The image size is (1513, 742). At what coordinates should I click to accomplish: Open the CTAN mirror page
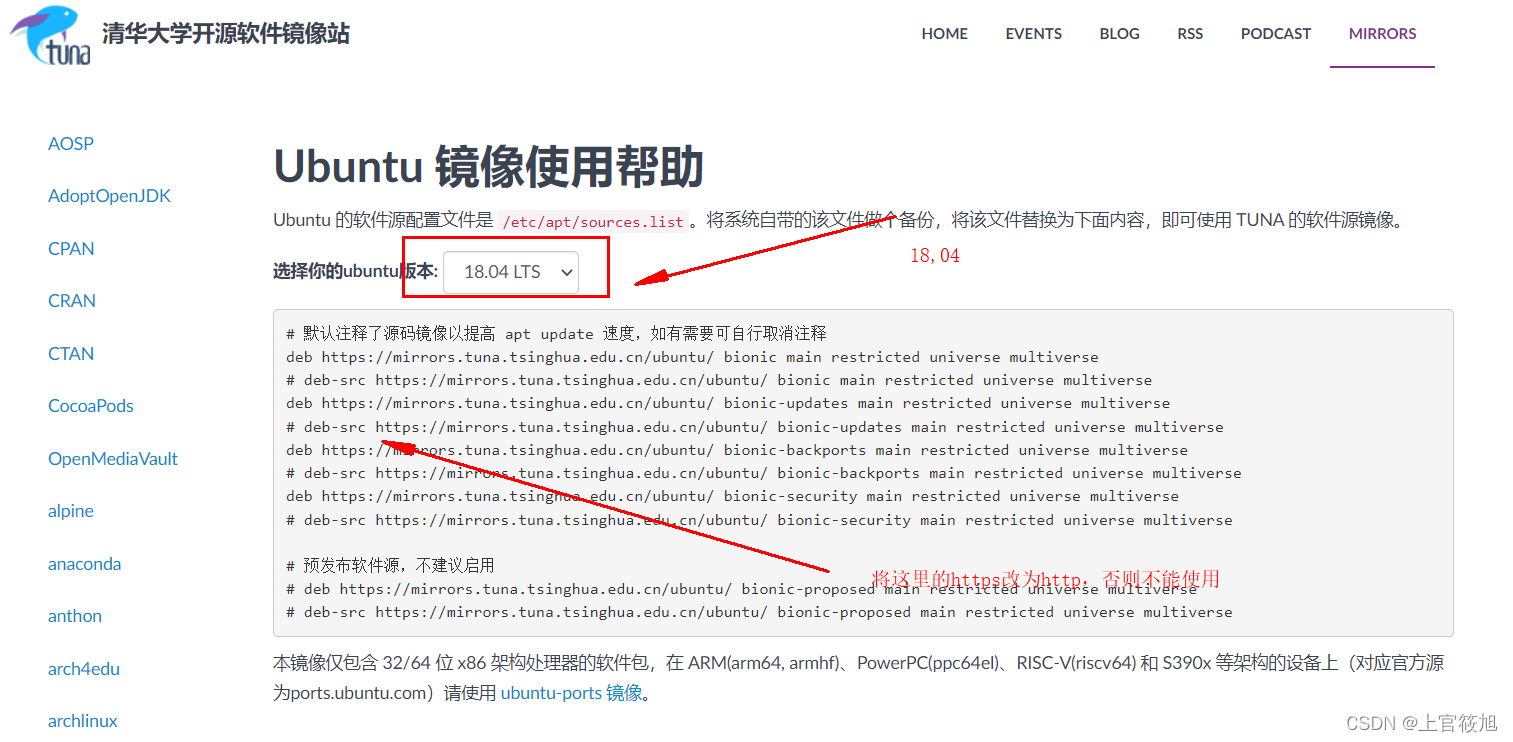[70, 353]
